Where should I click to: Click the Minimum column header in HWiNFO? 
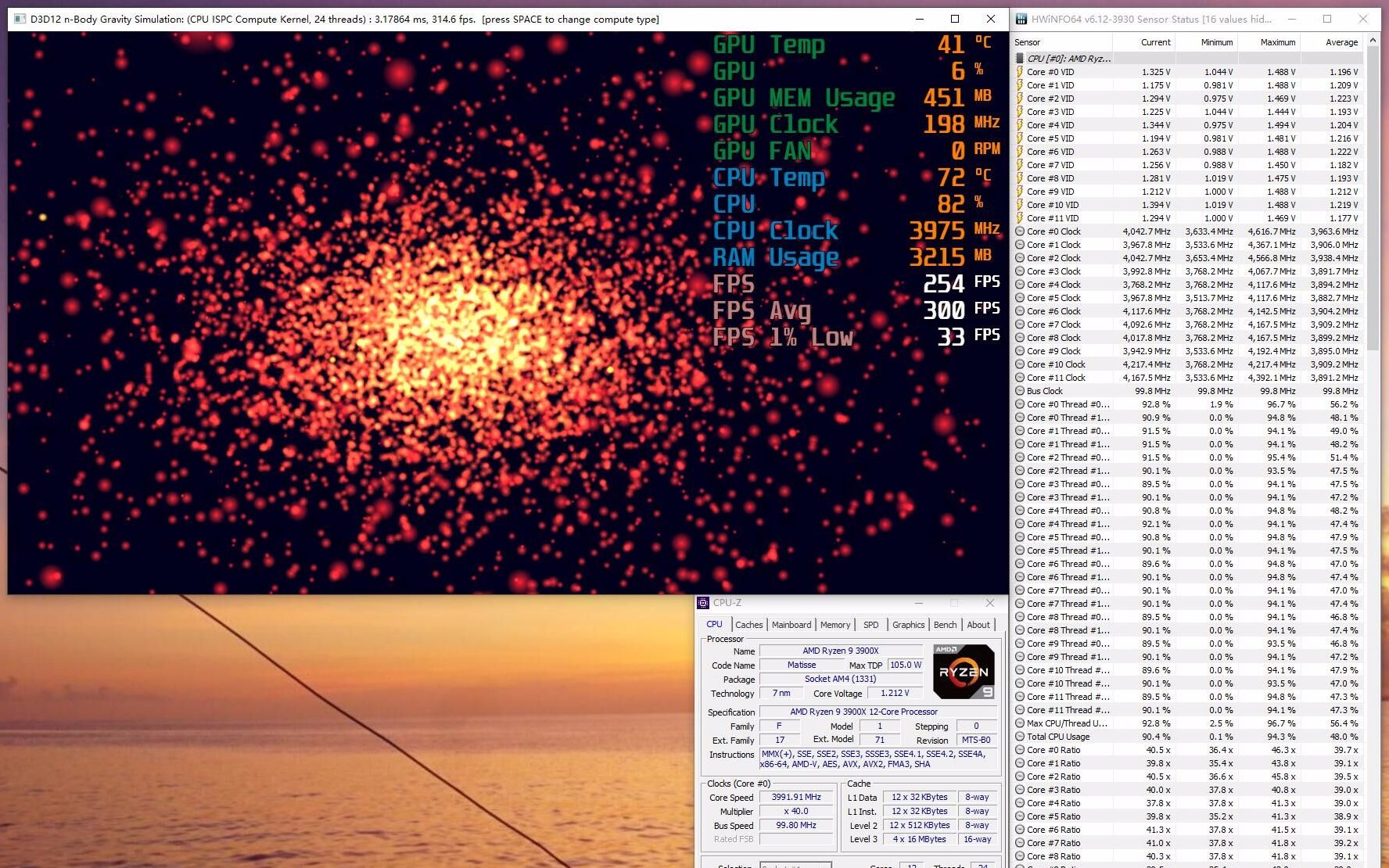[x=1206, y=42]
